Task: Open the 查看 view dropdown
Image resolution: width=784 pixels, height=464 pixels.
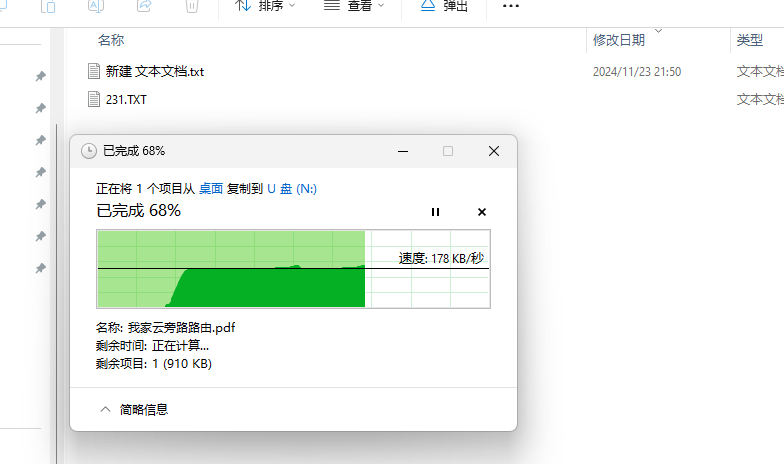Action: (x=355, y=6)
